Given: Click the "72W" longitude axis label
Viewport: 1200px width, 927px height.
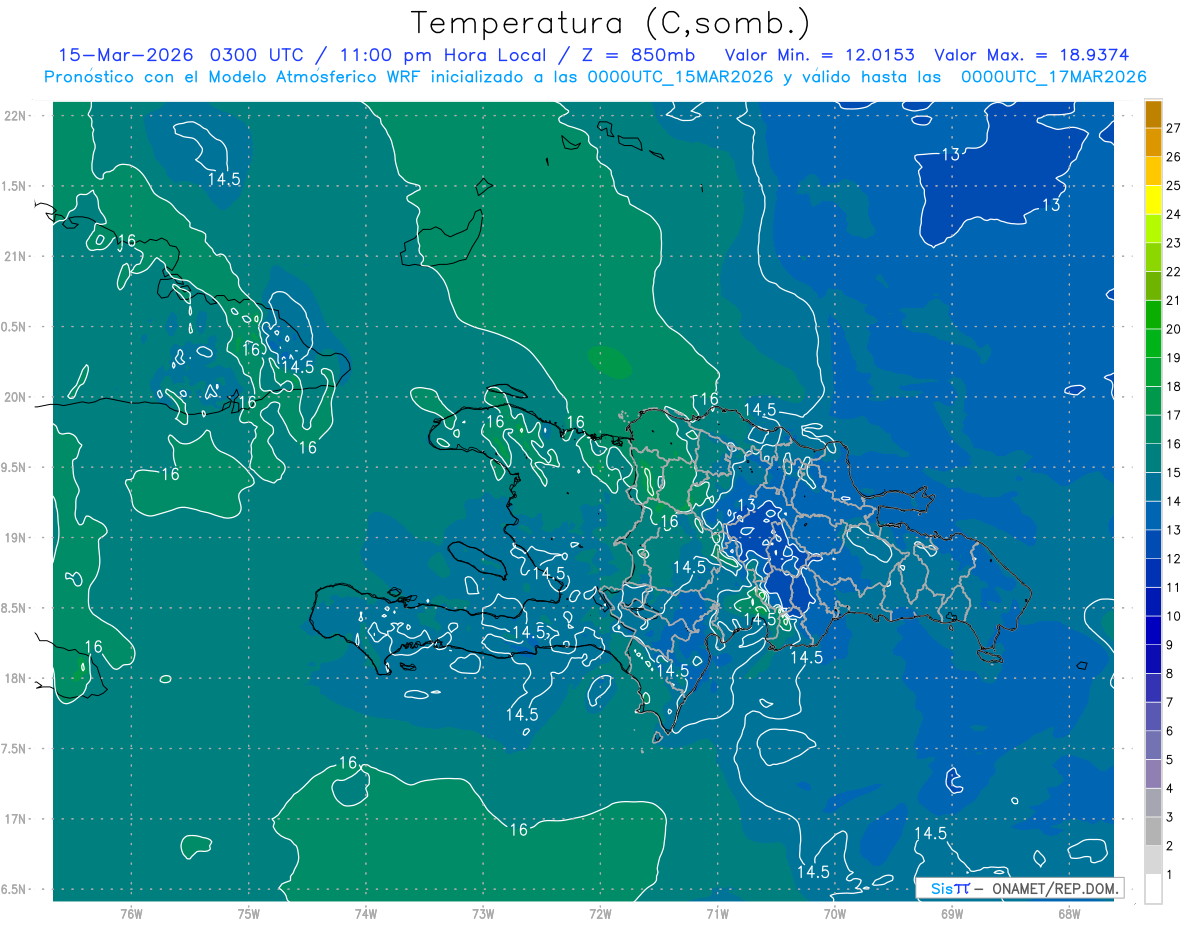Looking at the screenshot, I should click(x=600, y=914).
